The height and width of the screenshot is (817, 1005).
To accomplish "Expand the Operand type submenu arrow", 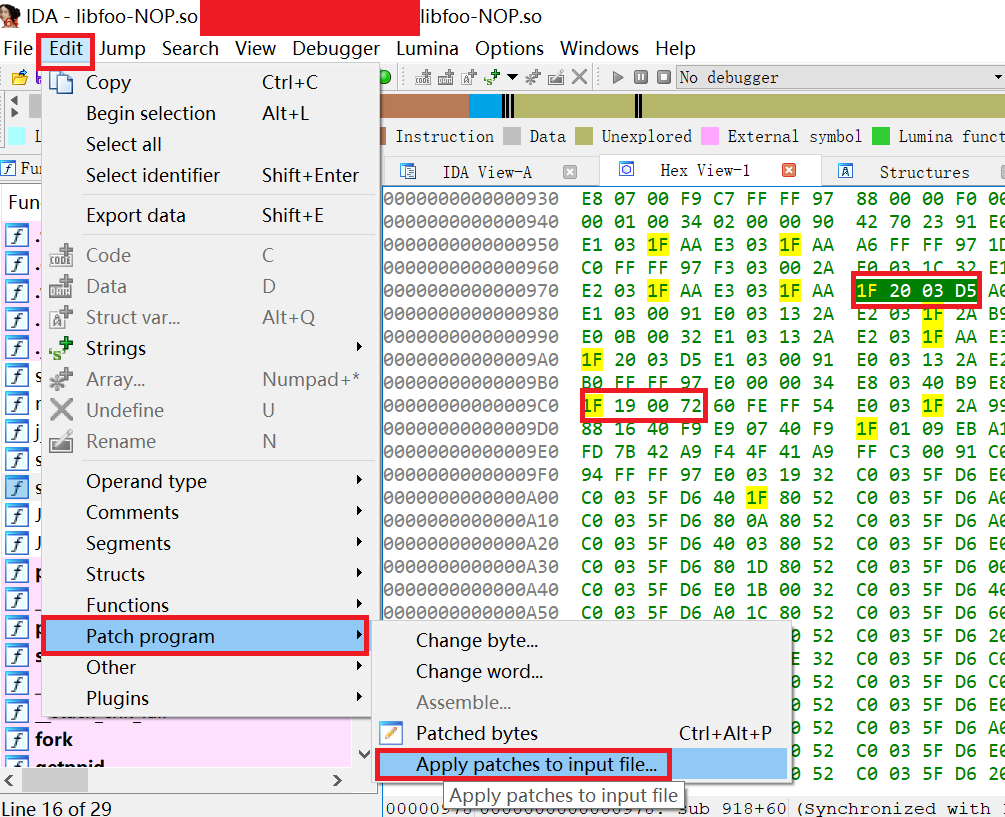I will [360, 480].
